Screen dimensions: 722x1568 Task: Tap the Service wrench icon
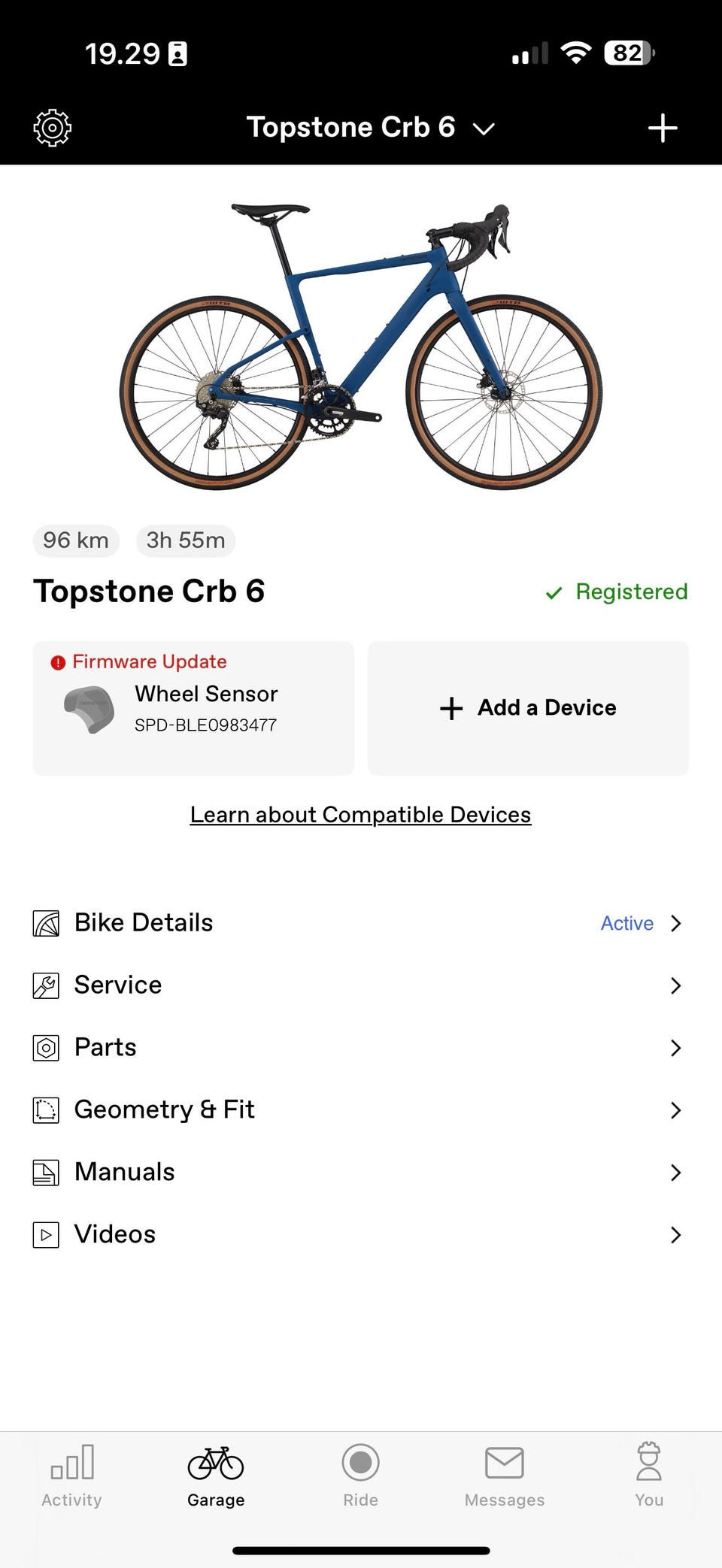pos(46,985)
